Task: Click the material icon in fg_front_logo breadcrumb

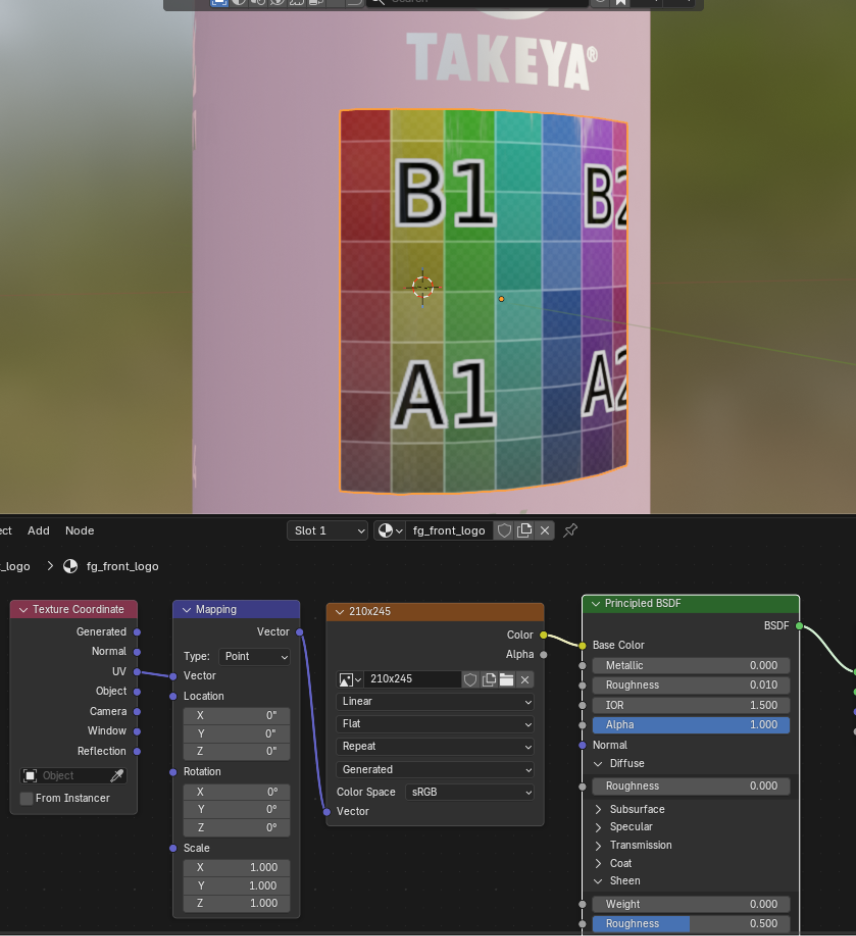Action: (70, 566)
